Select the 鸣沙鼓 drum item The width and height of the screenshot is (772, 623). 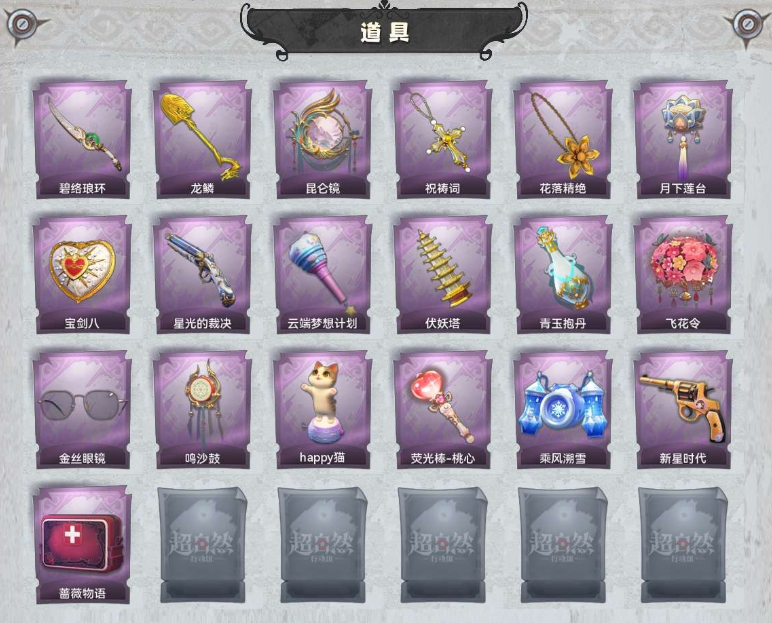pos(202,410)
